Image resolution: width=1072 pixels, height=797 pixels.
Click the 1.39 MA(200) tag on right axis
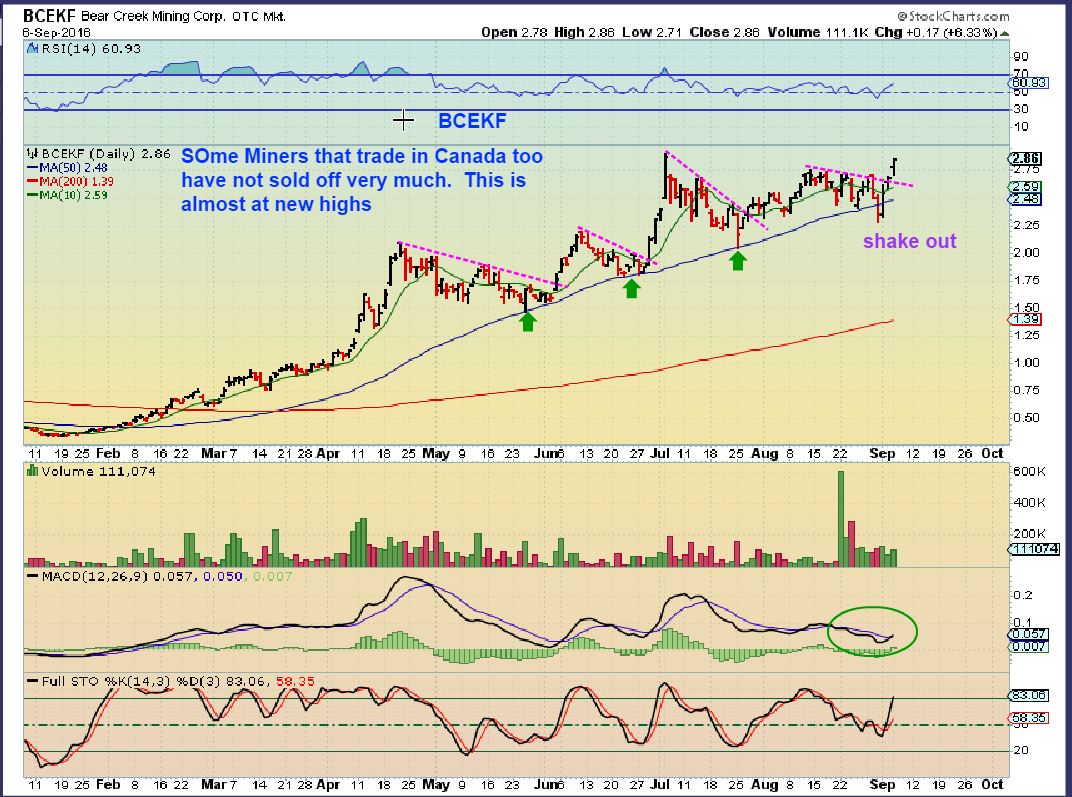click(1024, 319)
